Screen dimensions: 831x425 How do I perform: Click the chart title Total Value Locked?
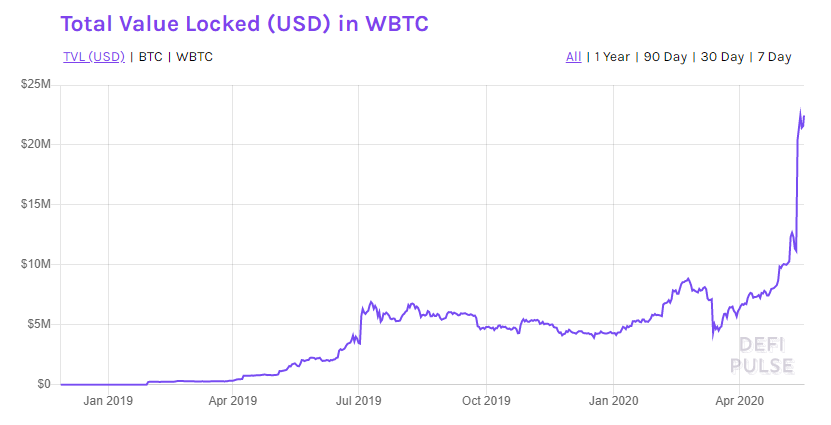click(245, 24)
